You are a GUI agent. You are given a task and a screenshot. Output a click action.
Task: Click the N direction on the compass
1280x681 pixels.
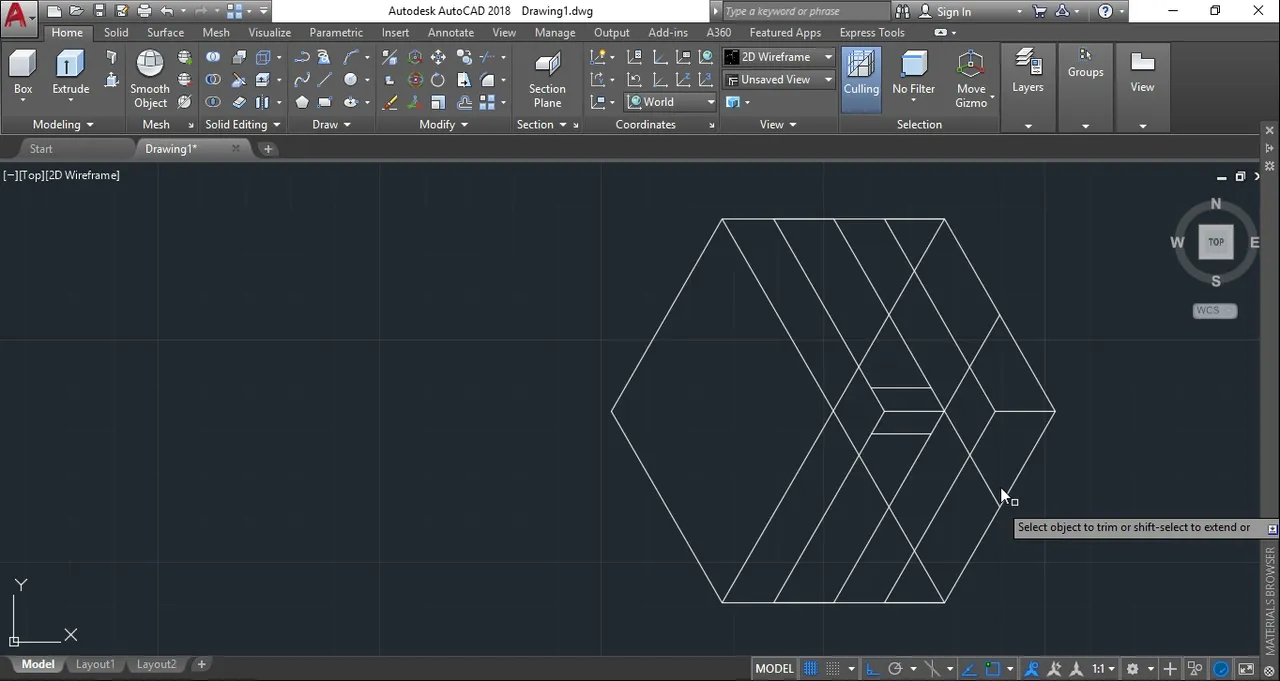pyautogui.click(x=1216, y=203)
